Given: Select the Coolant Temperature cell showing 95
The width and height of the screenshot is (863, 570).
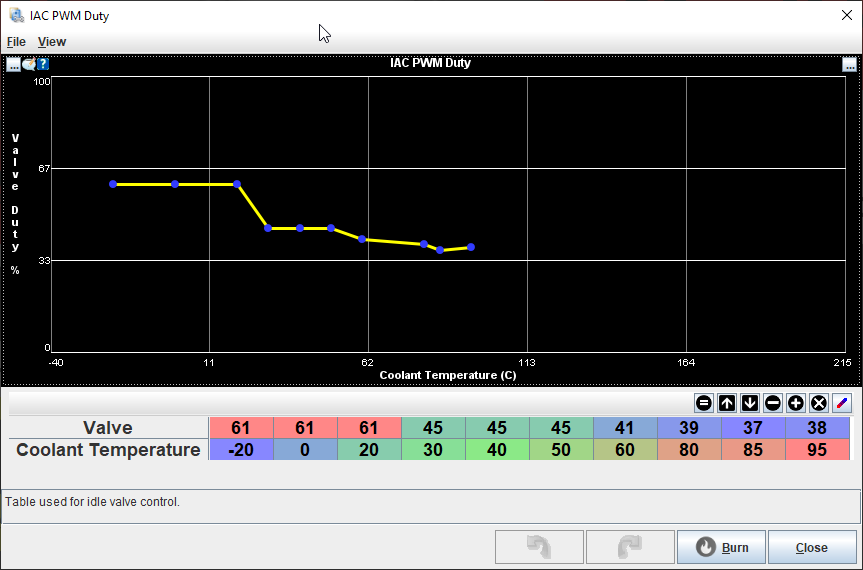Looking at the screenshot, I should pyautogui.click(x=817, y=450).
